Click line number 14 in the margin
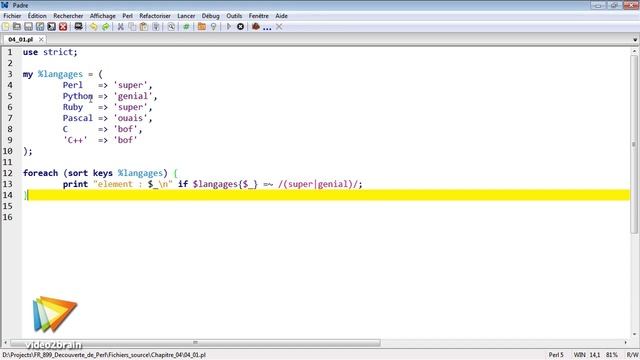This screenshot has width=640, height=360. coord(8,195)
